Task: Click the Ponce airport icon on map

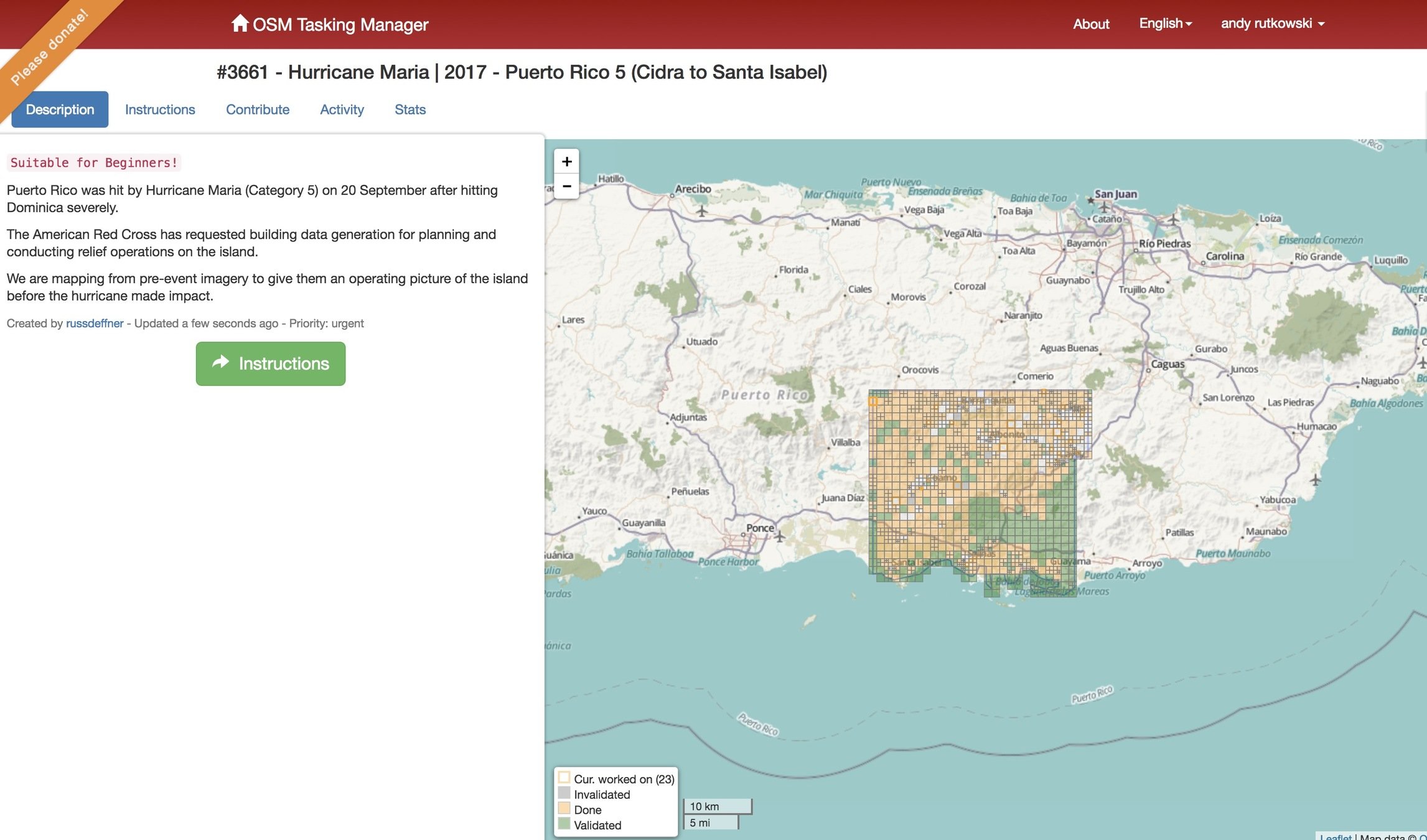Action: pos(780,536)
